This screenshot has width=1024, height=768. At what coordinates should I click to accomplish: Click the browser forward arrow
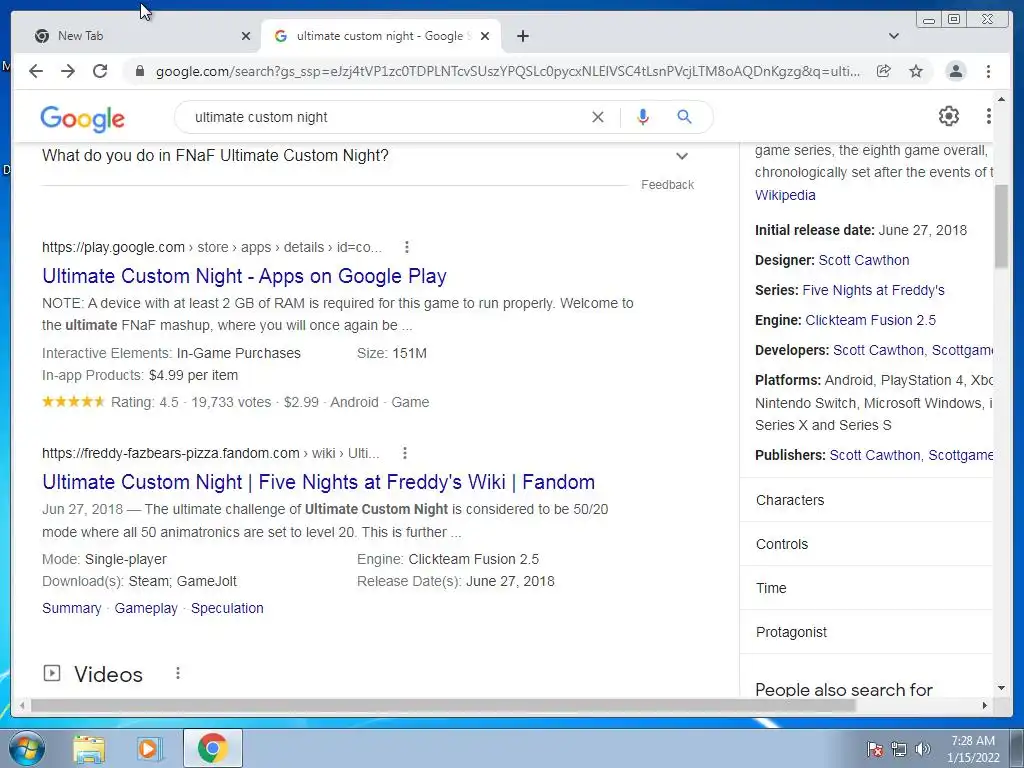click(68, 71)
